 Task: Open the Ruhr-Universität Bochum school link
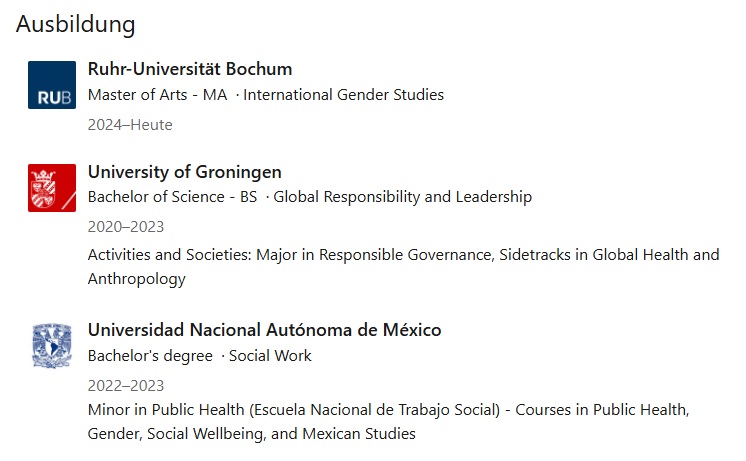tap(190, 69)
